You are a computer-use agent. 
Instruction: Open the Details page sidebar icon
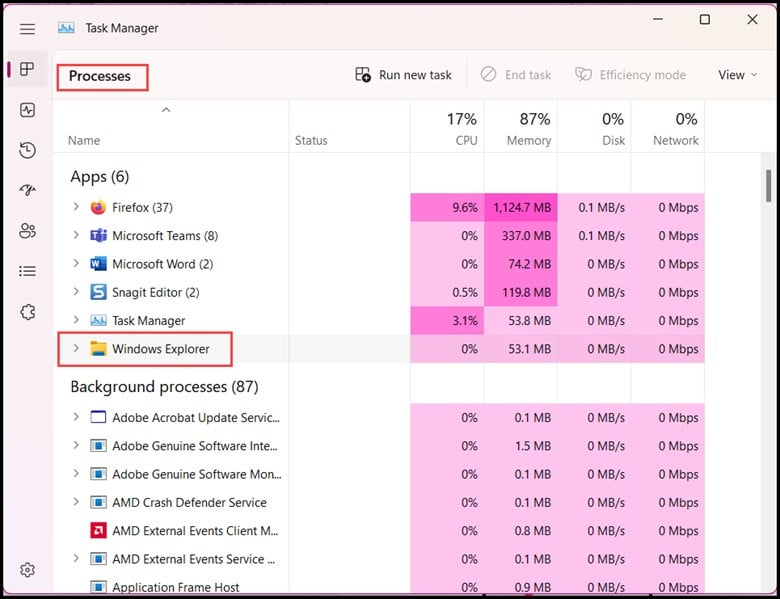pos(27,271)
